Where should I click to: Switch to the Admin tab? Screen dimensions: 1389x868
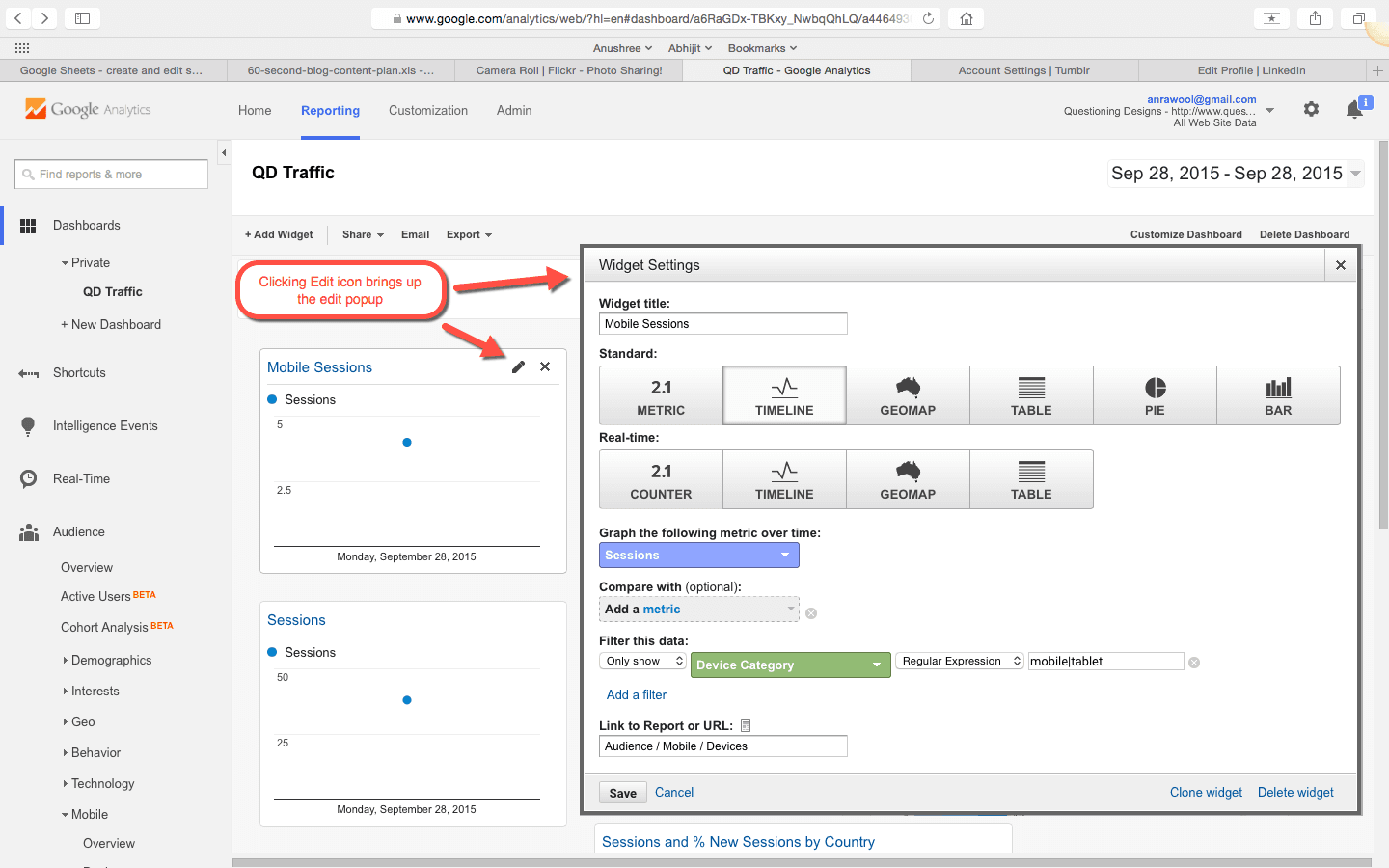pyautogui.click(x=514, y=111)
